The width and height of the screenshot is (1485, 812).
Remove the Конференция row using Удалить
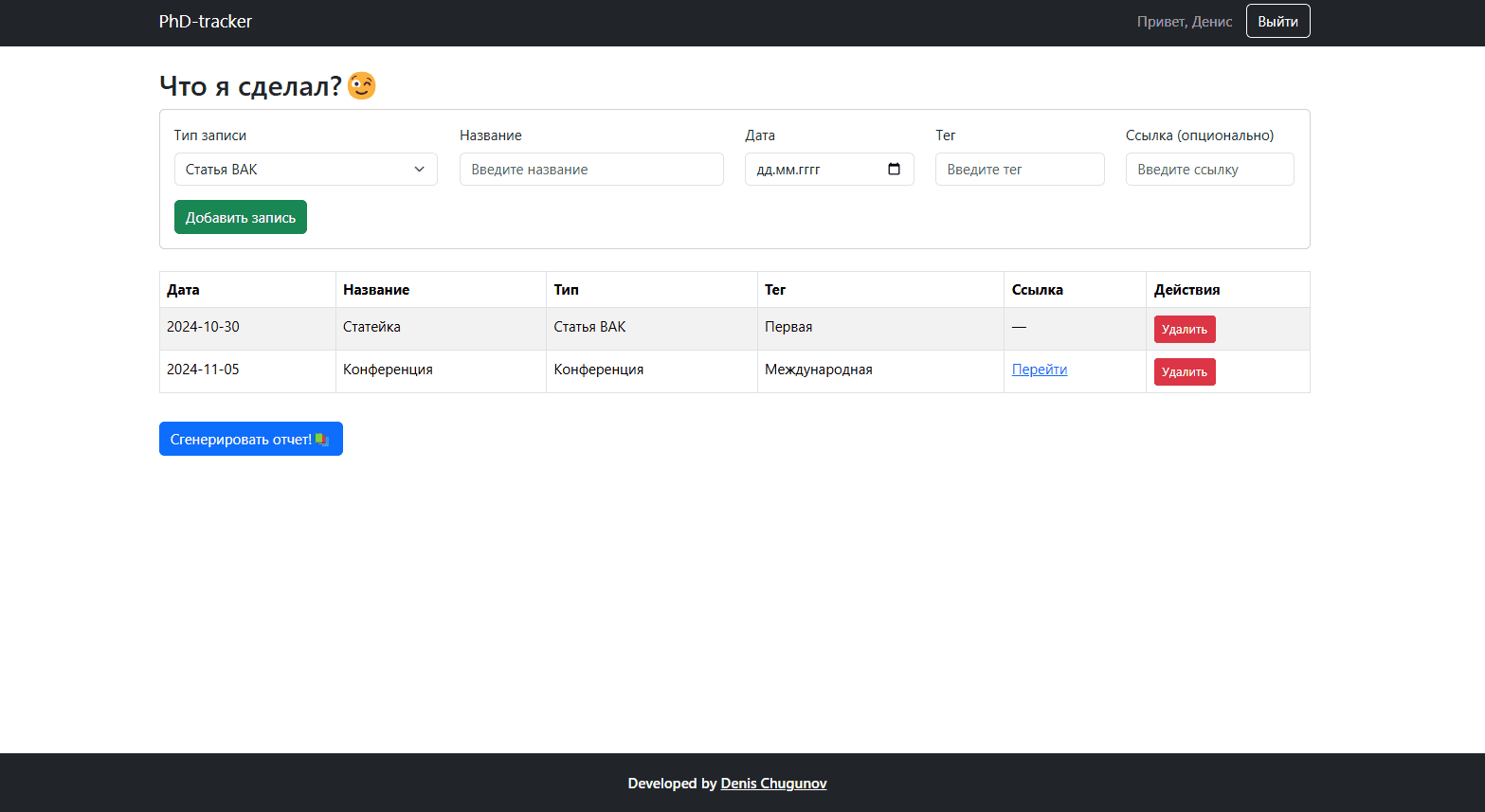pos(1184,372)
